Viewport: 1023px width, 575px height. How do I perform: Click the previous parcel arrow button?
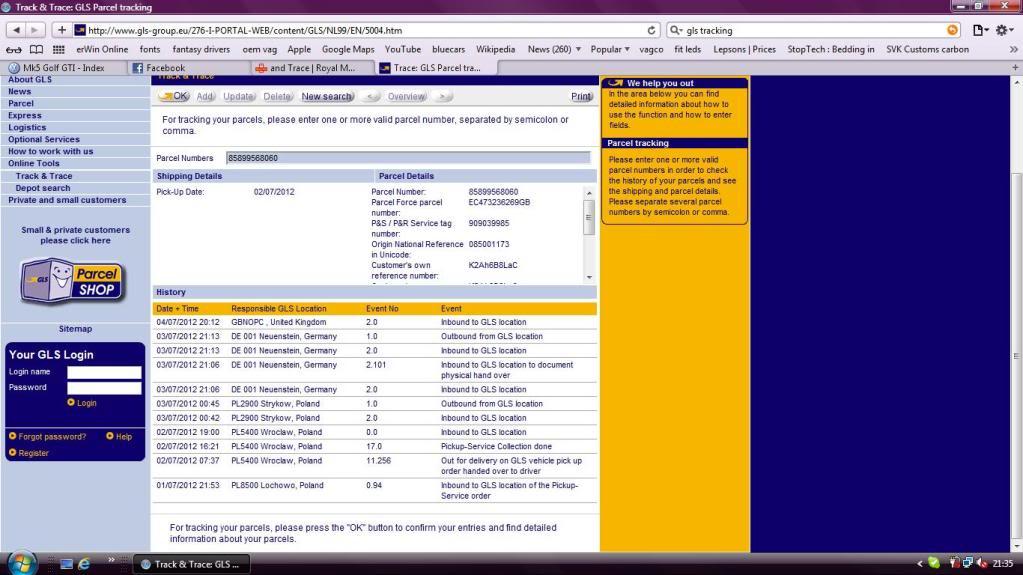(x=371, y=97)
